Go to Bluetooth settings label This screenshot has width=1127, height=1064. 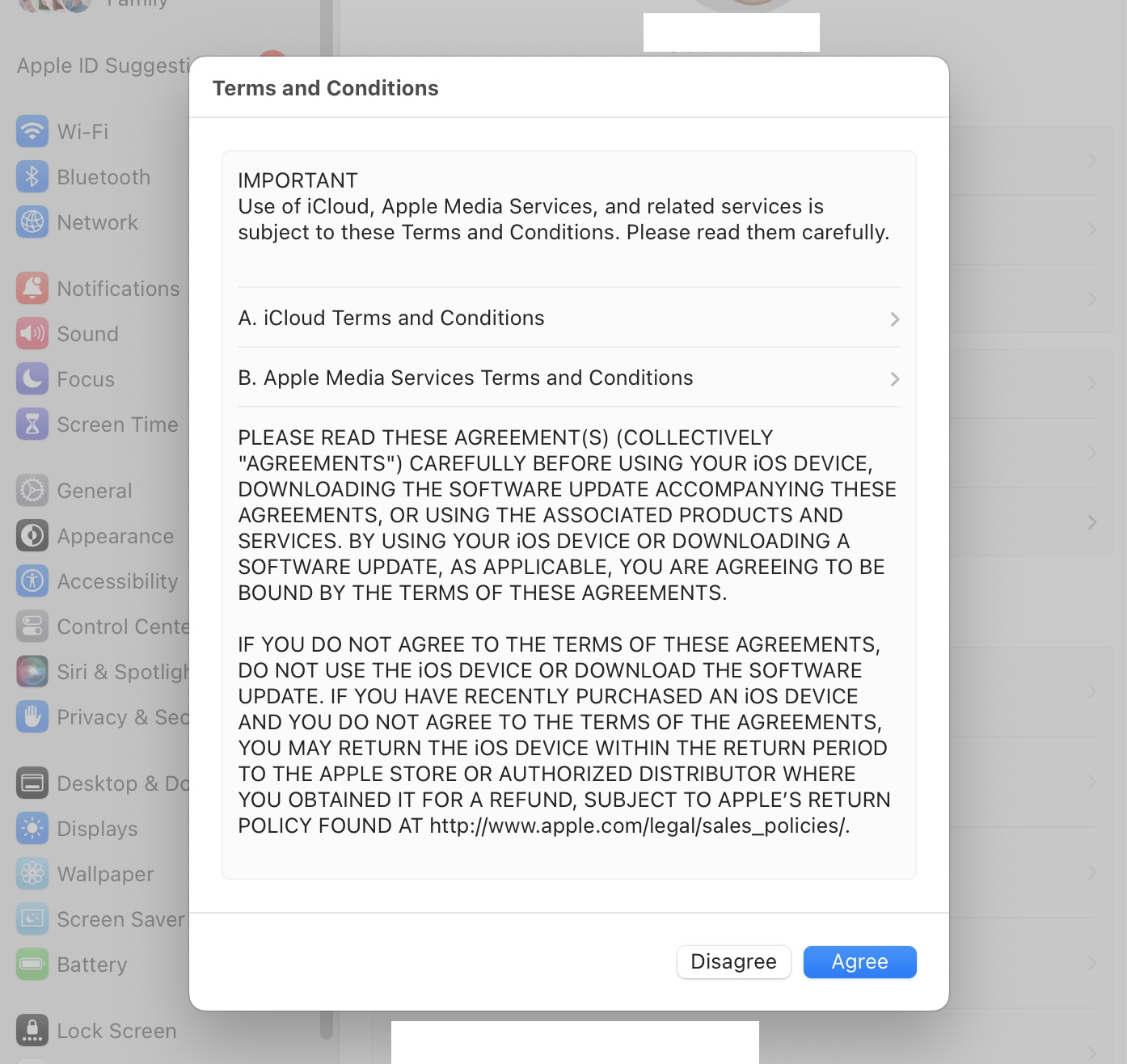coord(103,177)
